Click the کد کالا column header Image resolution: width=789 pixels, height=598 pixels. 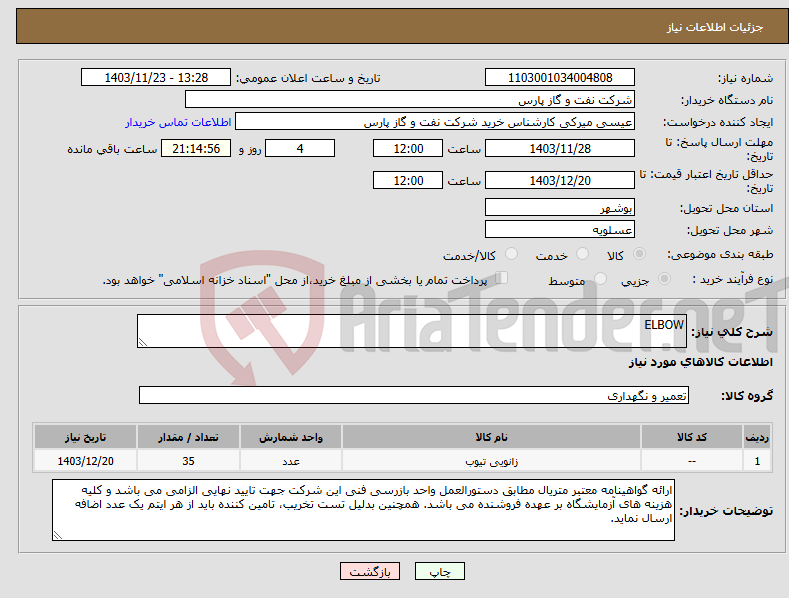[692, 437]
